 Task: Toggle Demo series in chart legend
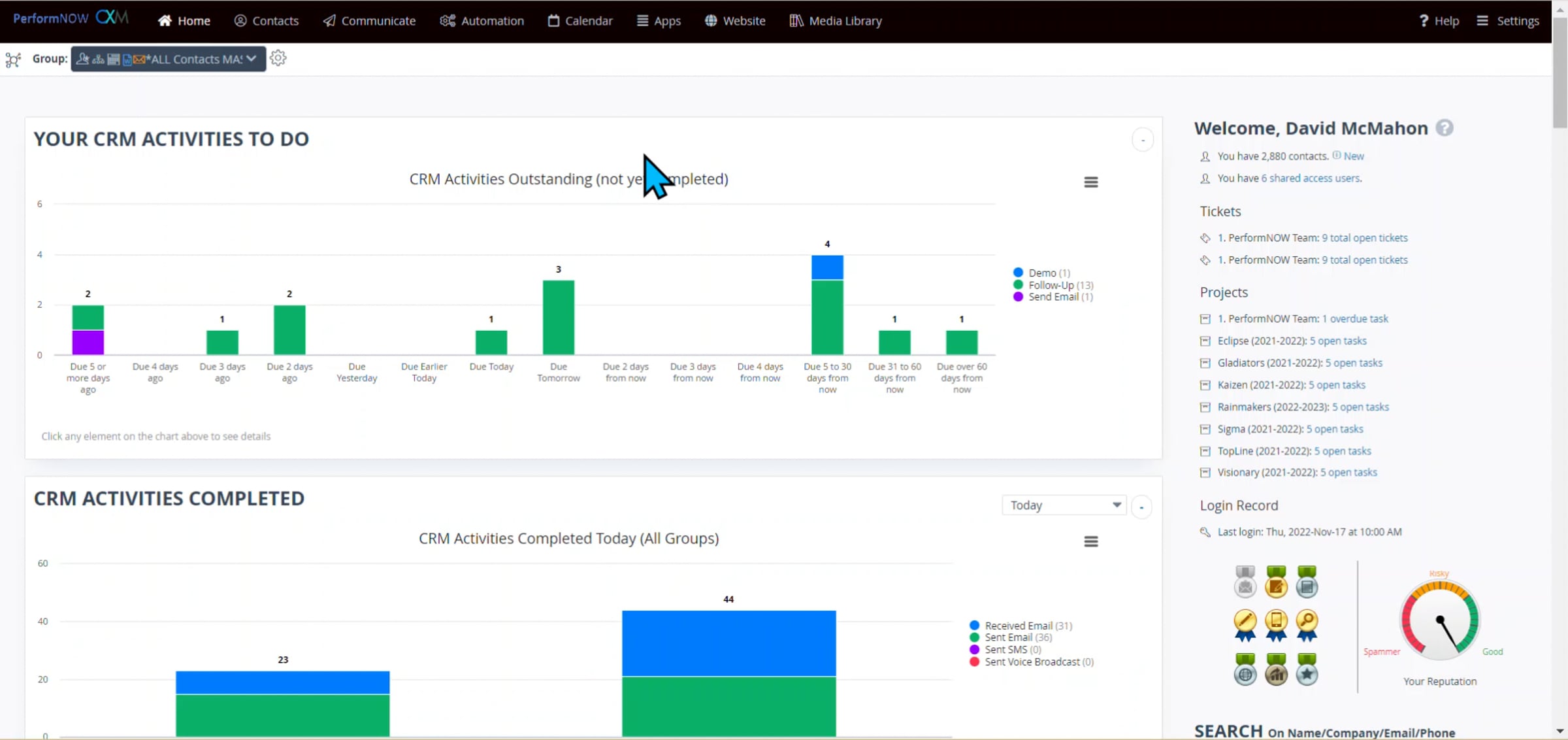point(1041,273)
